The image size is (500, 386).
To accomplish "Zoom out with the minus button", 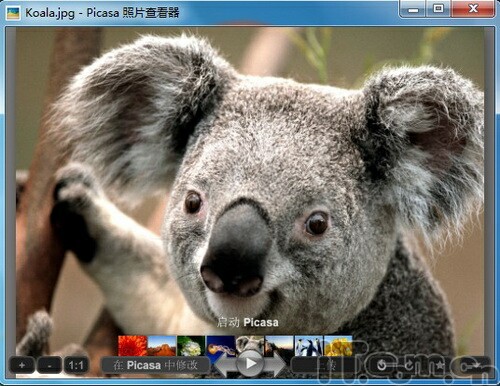I will (x=49, y=365).
